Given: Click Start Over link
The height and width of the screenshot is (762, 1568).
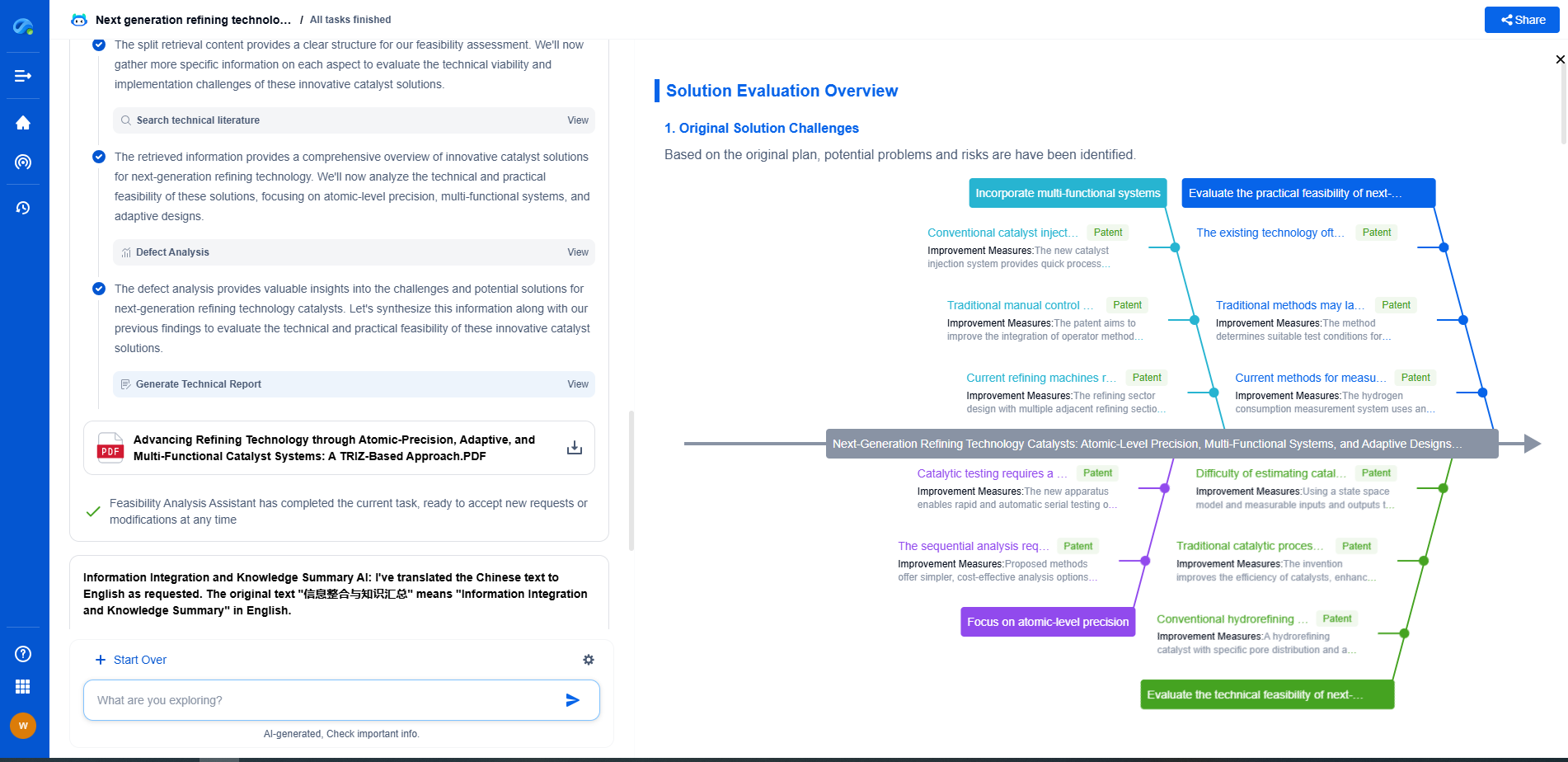Looking at the screenshot, I should coord(131,660).
